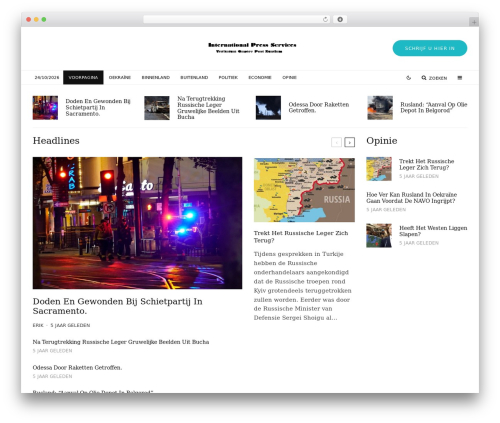This screenshot has width=500, height=423.
Task: Open ticker thumbnail for Sacramento shooting
Action: click(x=45, y=108)
